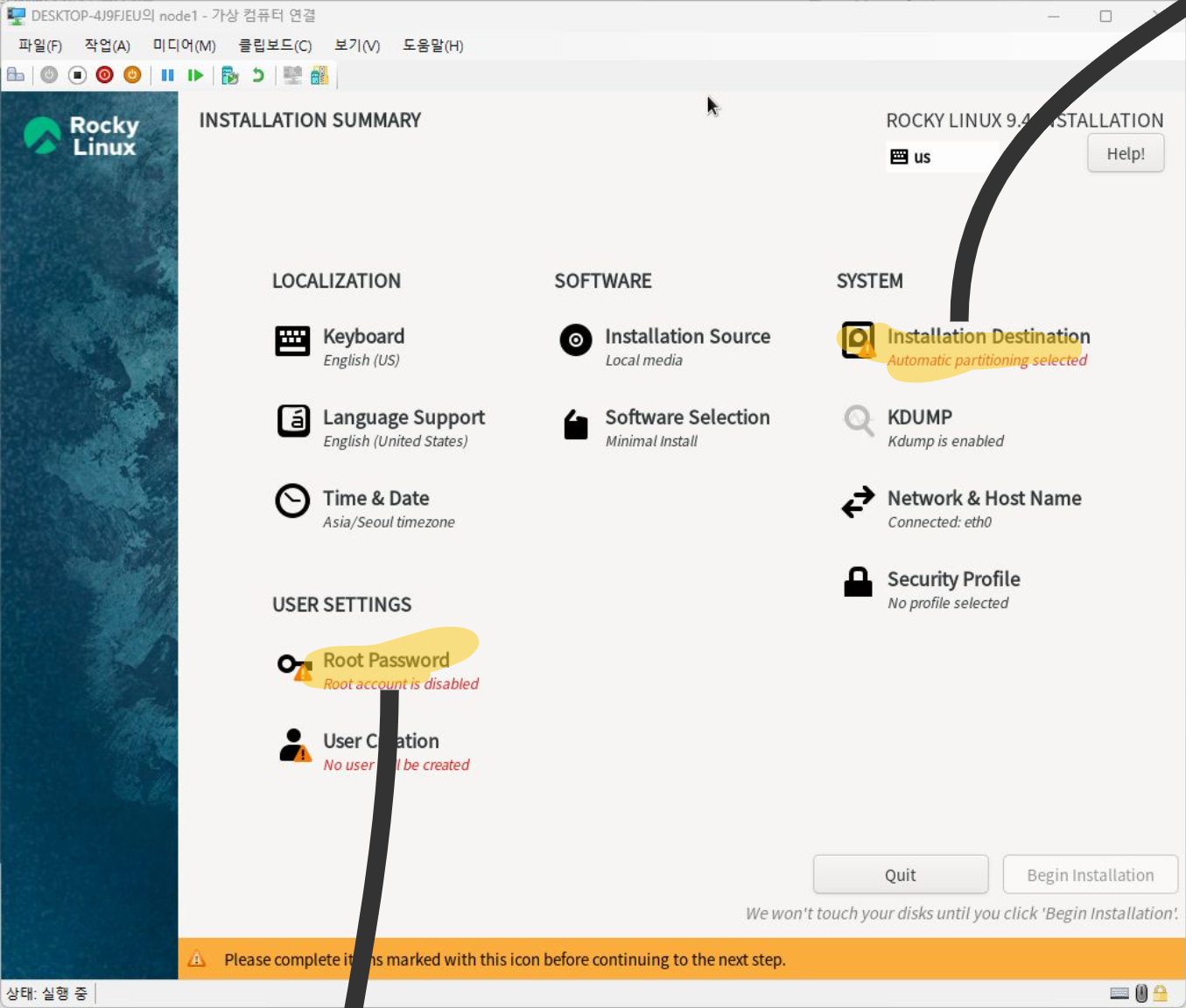Click the grey enhanced session monitor icon

[292, 75]
